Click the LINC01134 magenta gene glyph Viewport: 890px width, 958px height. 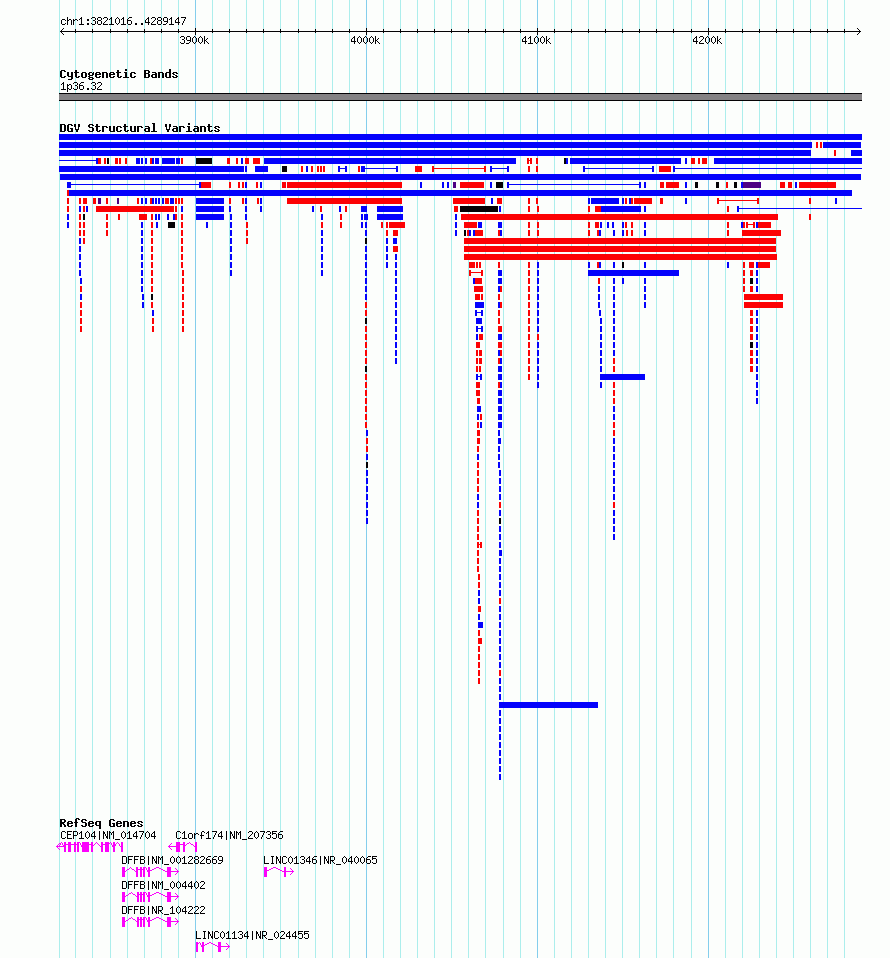[x=213, y=947]
